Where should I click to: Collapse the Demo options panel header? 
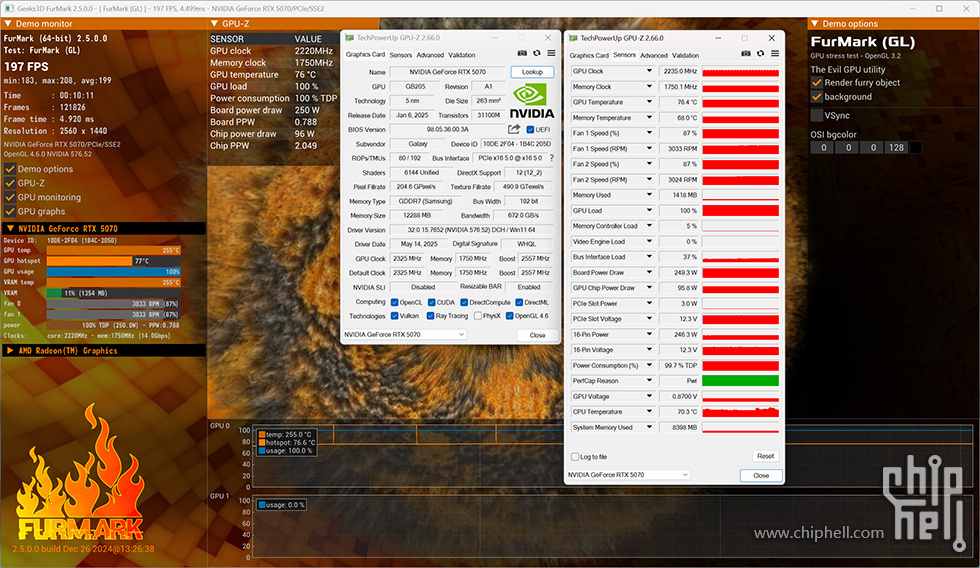pos(892,24)
